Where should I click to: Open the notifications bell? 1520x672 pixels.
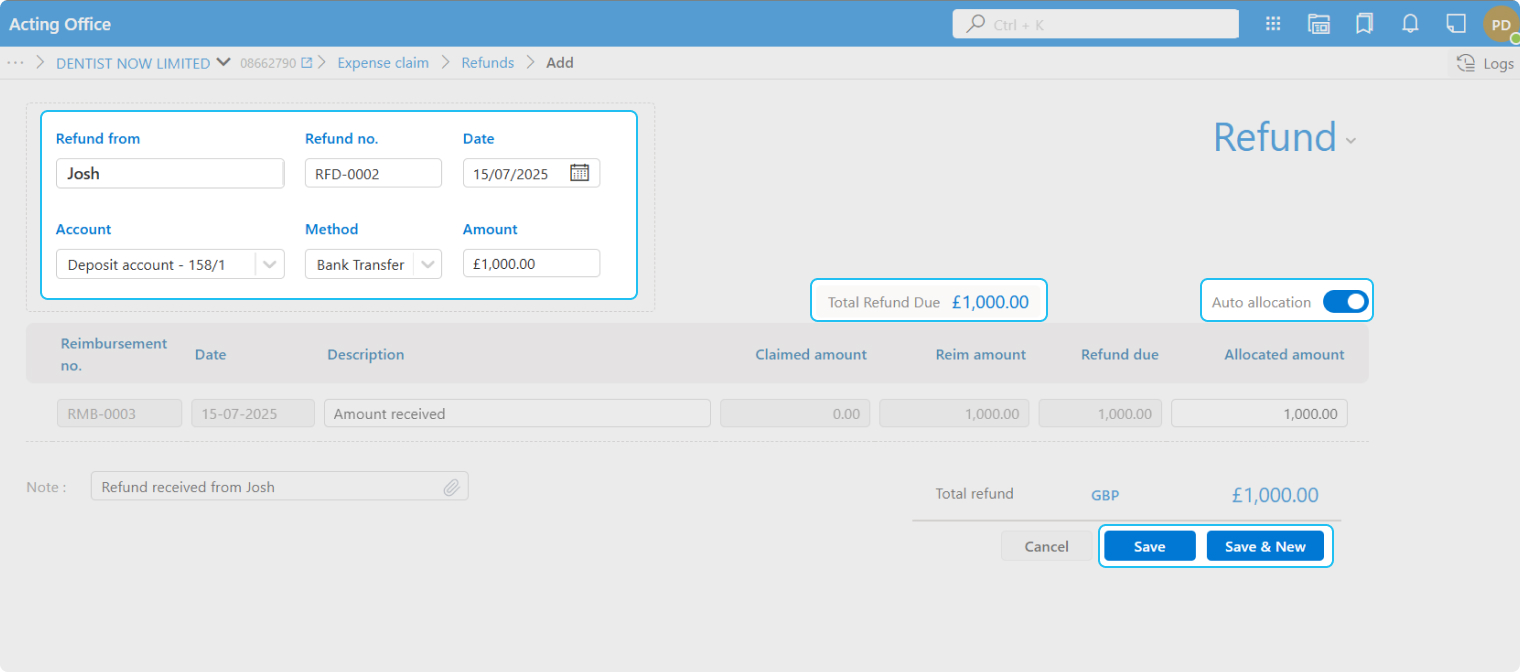[x=1410, y=24]
